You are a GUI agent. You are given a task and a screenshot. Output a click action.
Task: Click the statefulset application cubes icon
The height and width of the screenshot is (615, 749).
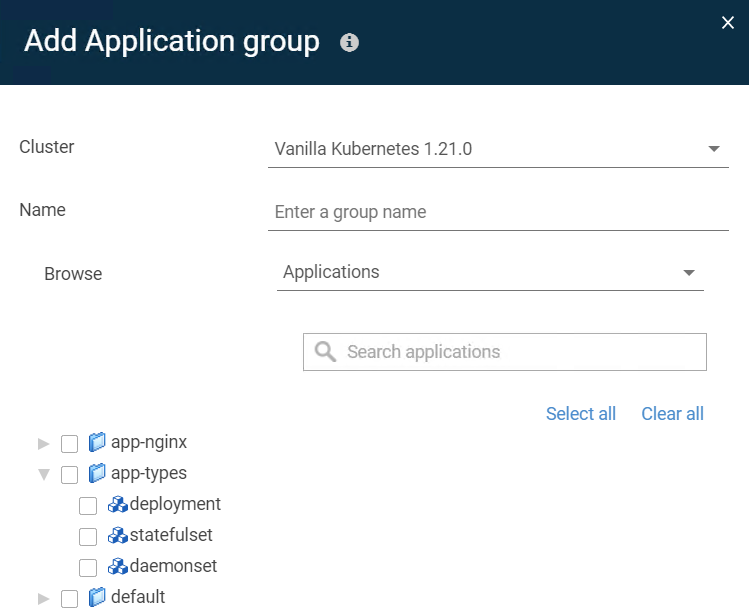(x=118, y=535)
